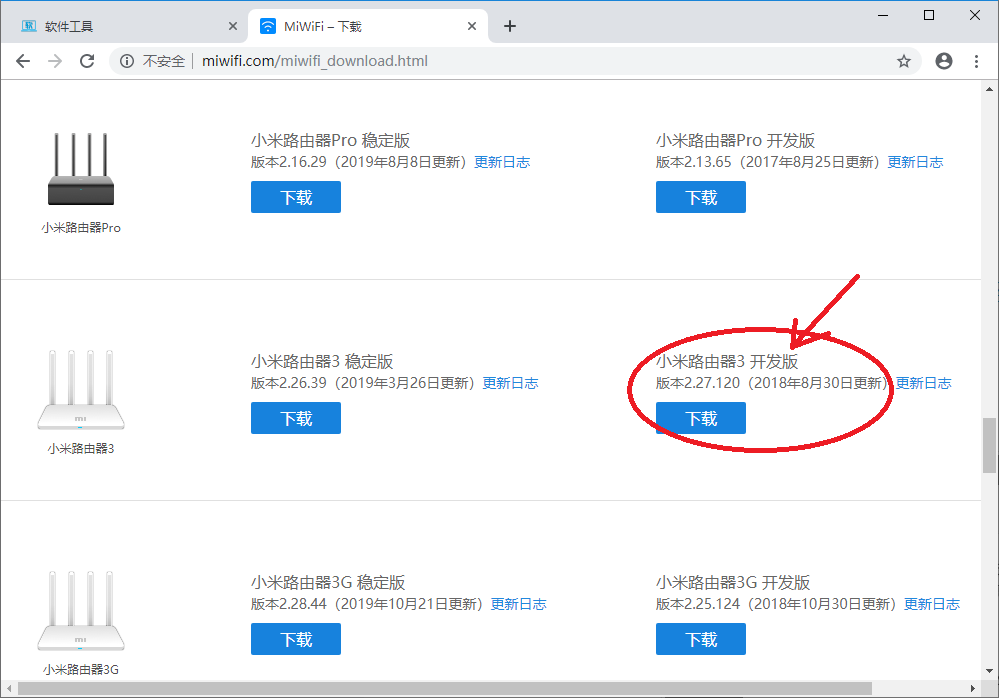Download 小米路由器3G 开发版 firmware
The image size is (999, 698).
[701, 639]
